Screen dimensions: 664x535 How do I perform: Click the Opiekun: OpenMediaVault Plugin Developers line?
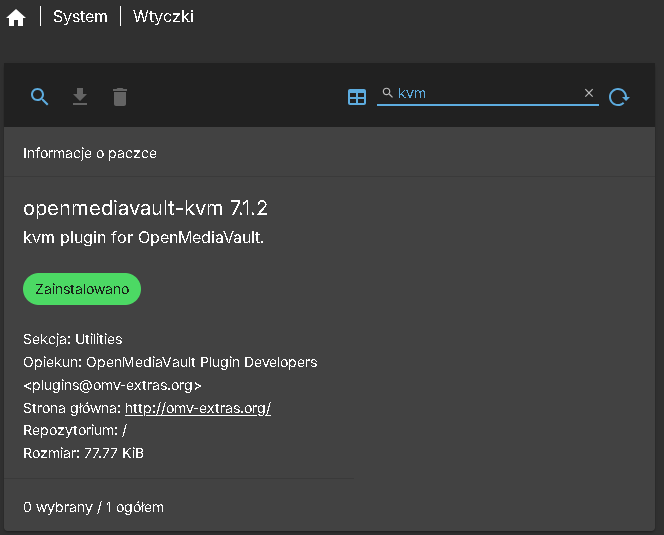[170, 362]
